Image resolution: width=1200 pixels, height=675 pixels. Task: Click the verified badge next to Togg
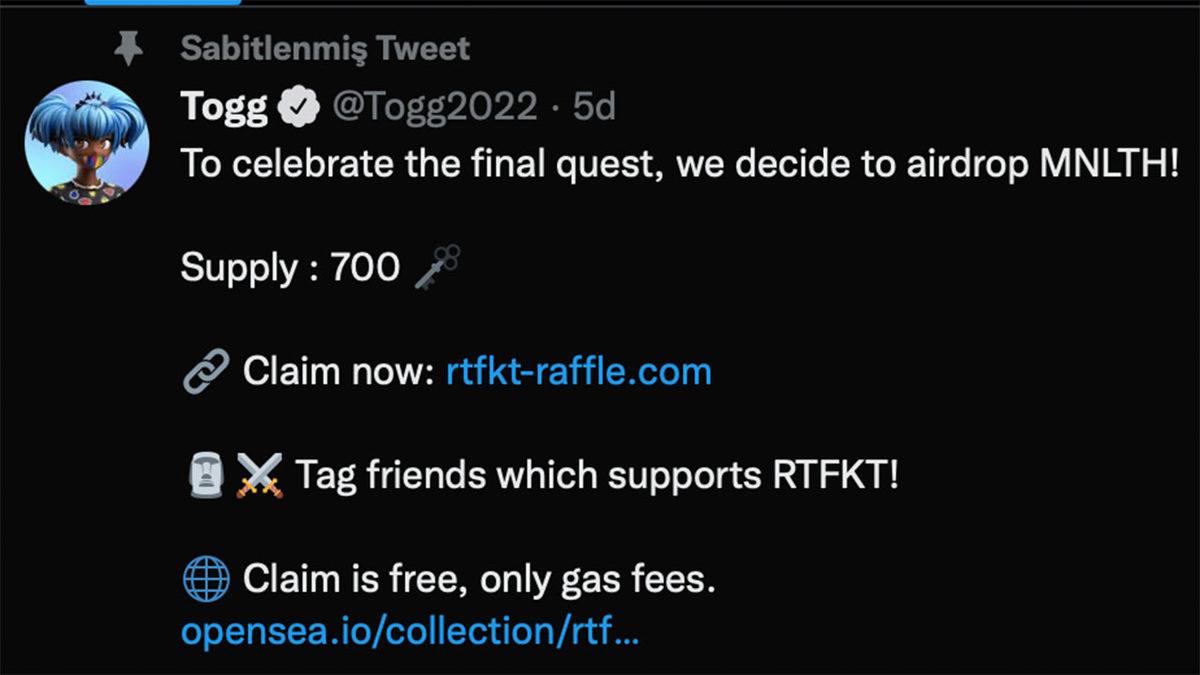tap(297, 105)
